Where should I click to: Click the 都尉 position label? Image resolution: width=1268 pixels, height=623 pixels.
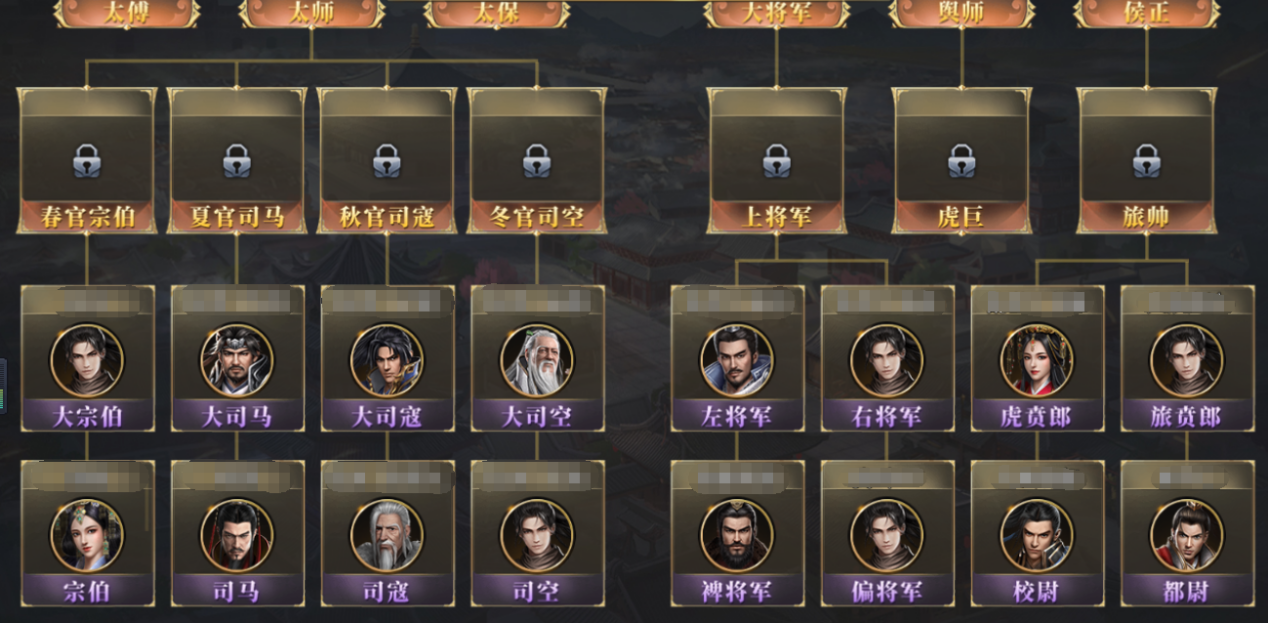1187,591
